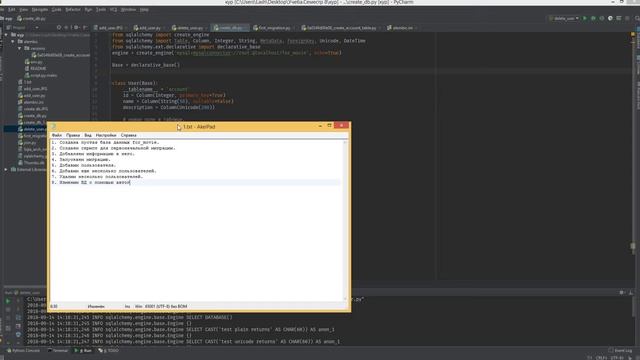Image resolution: width=640 pixels, height=360 pixels.
Task: Open the Navigate menu in PyCharm
Action: 40,9
